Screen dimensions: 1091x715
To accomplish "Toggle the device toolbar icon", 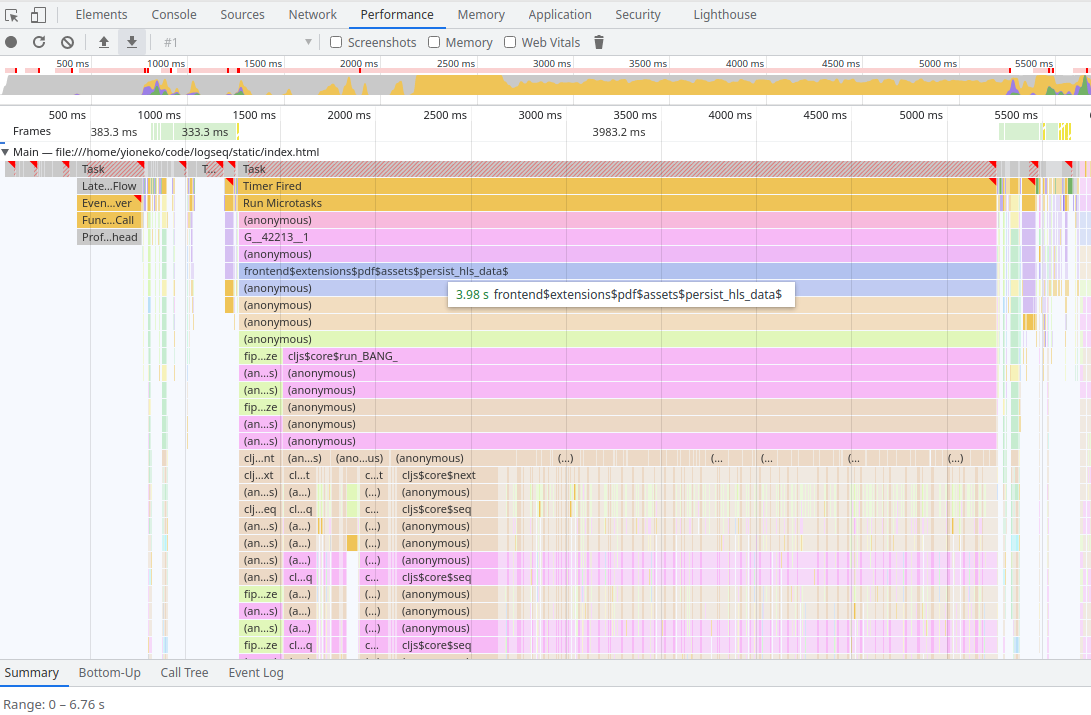I will click(38, 14).
